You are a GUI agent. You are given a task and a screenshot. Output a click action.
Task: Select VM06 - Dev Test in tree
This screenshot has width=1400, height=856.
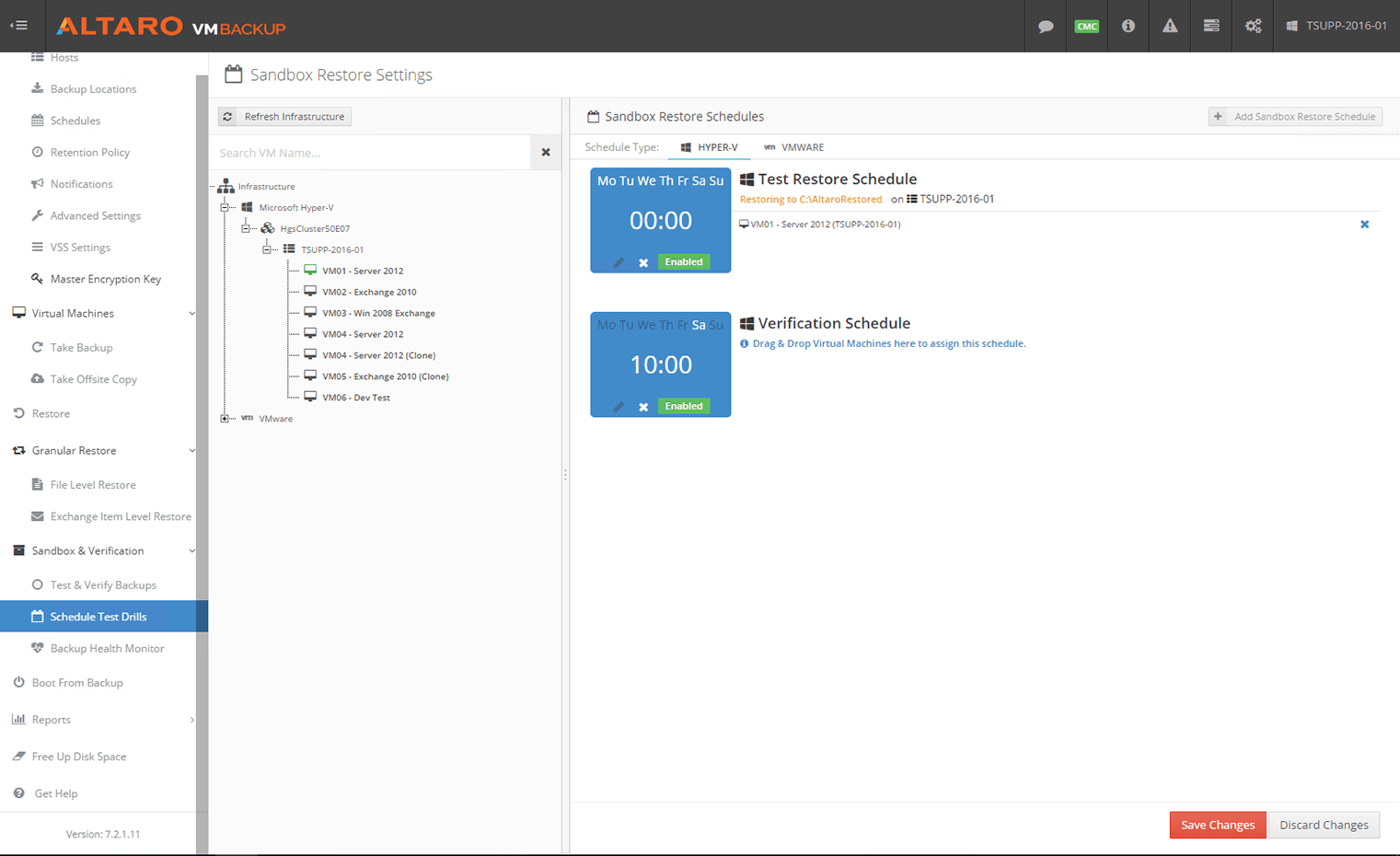coord(356,398)
